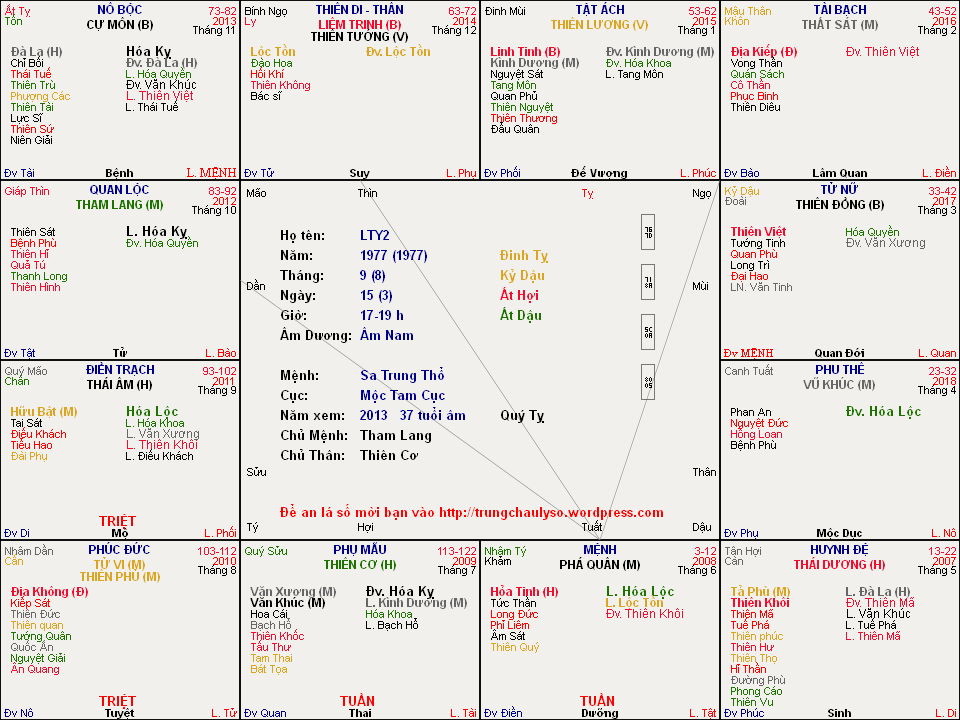Click the TỬ NỮ palace heading
960x720 pixels.
pos(839,190)
